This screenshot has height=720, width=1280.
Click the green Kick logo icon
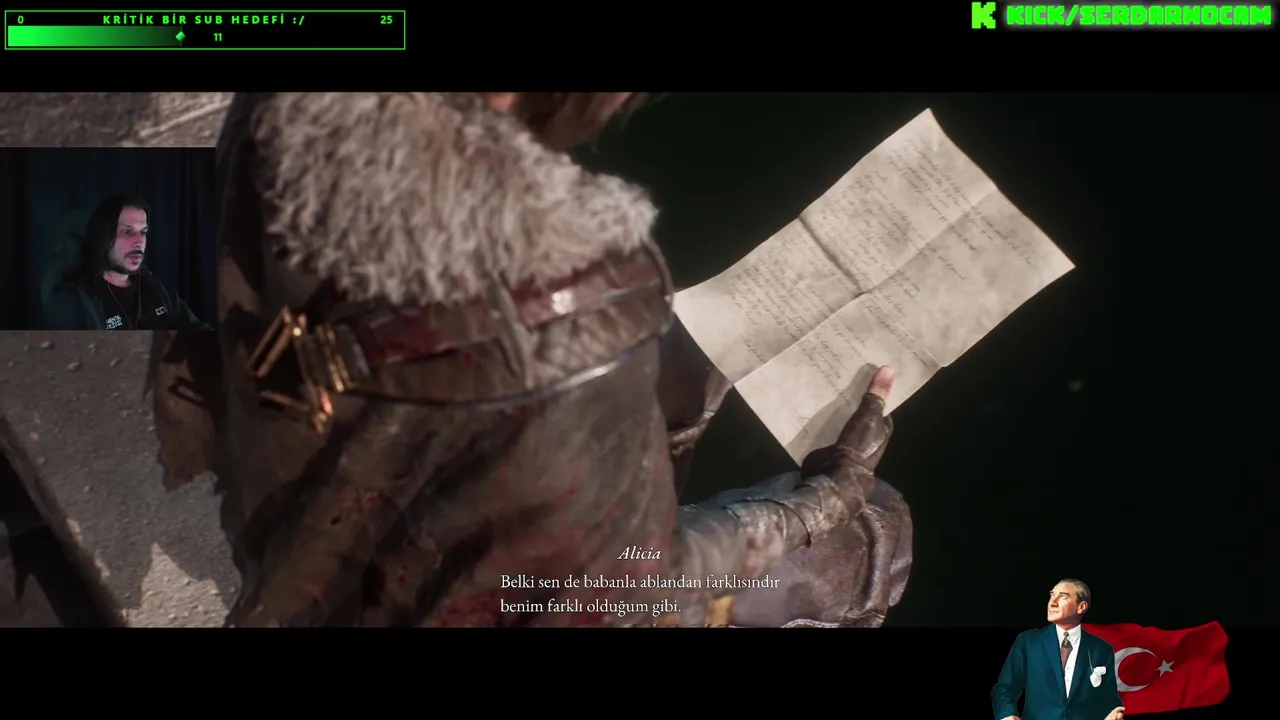[x=984, y=15]
